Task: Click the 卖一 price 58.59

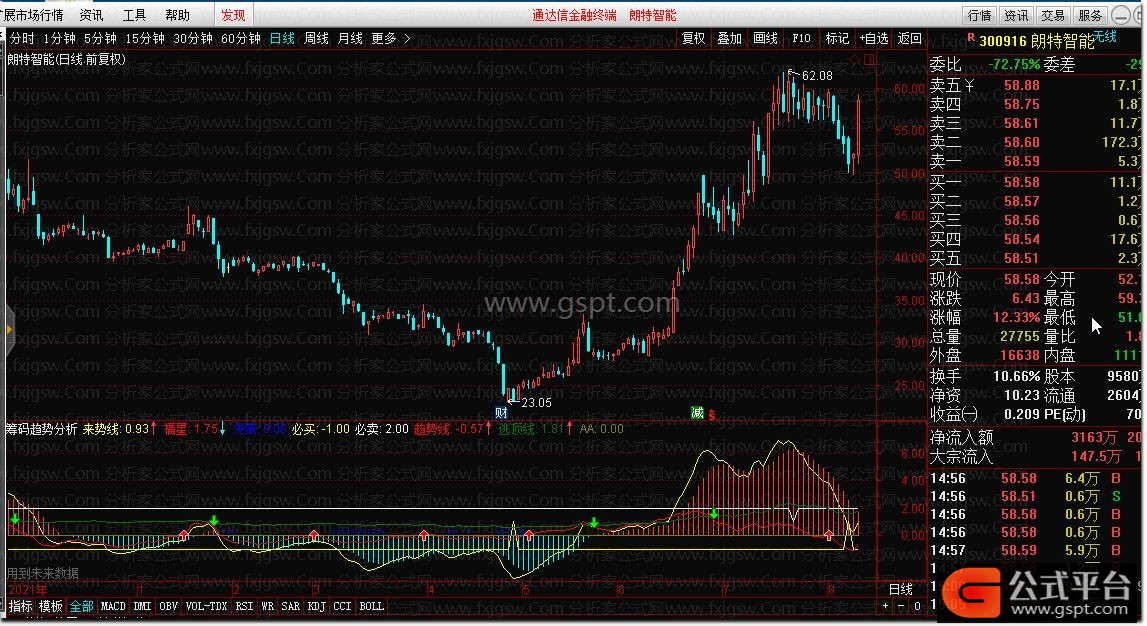Action: pyautogui.click(x=1021, y=161)
